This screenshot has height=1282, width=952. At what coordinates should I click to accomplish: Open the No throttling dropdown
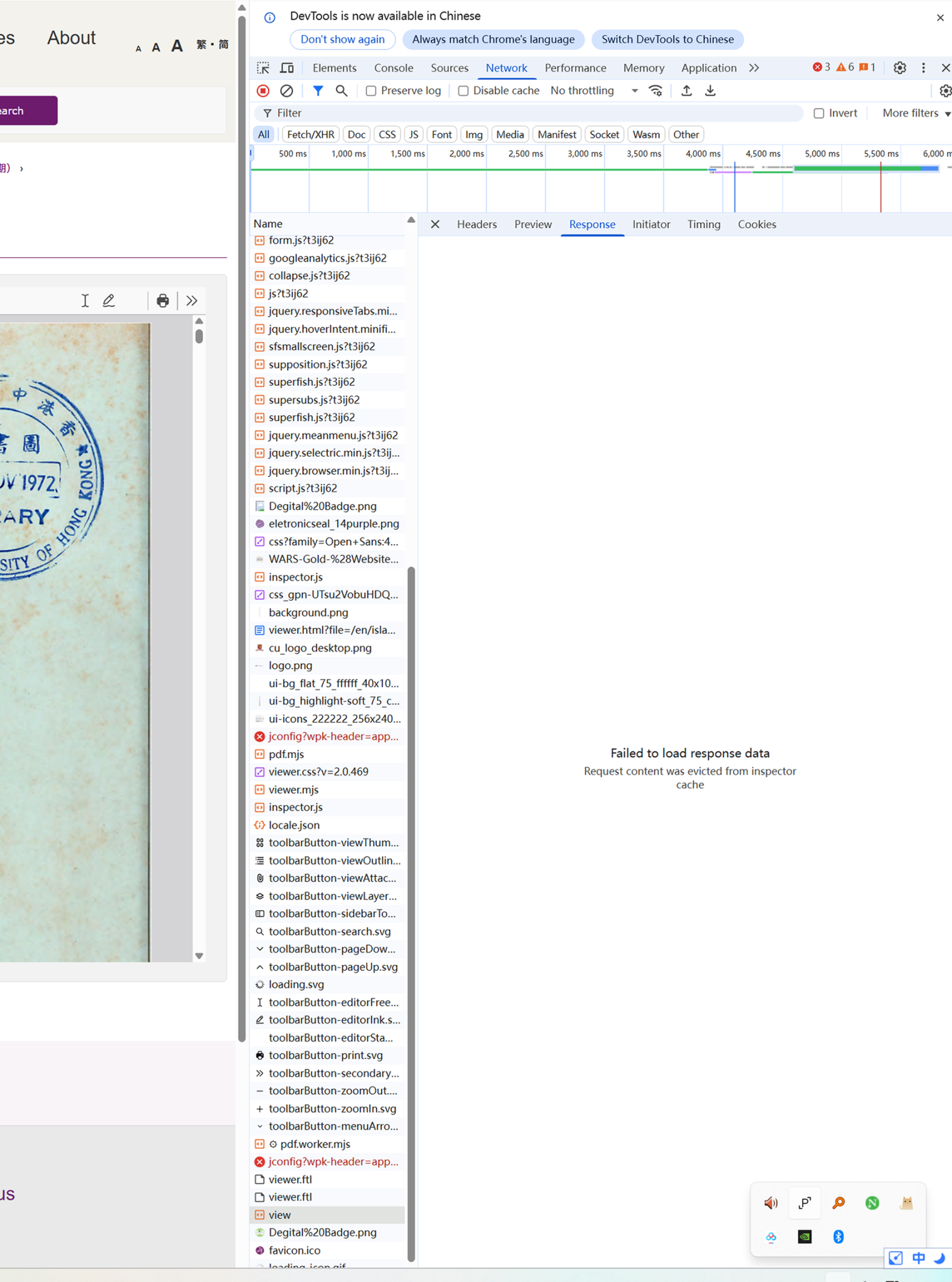point(593,91)
